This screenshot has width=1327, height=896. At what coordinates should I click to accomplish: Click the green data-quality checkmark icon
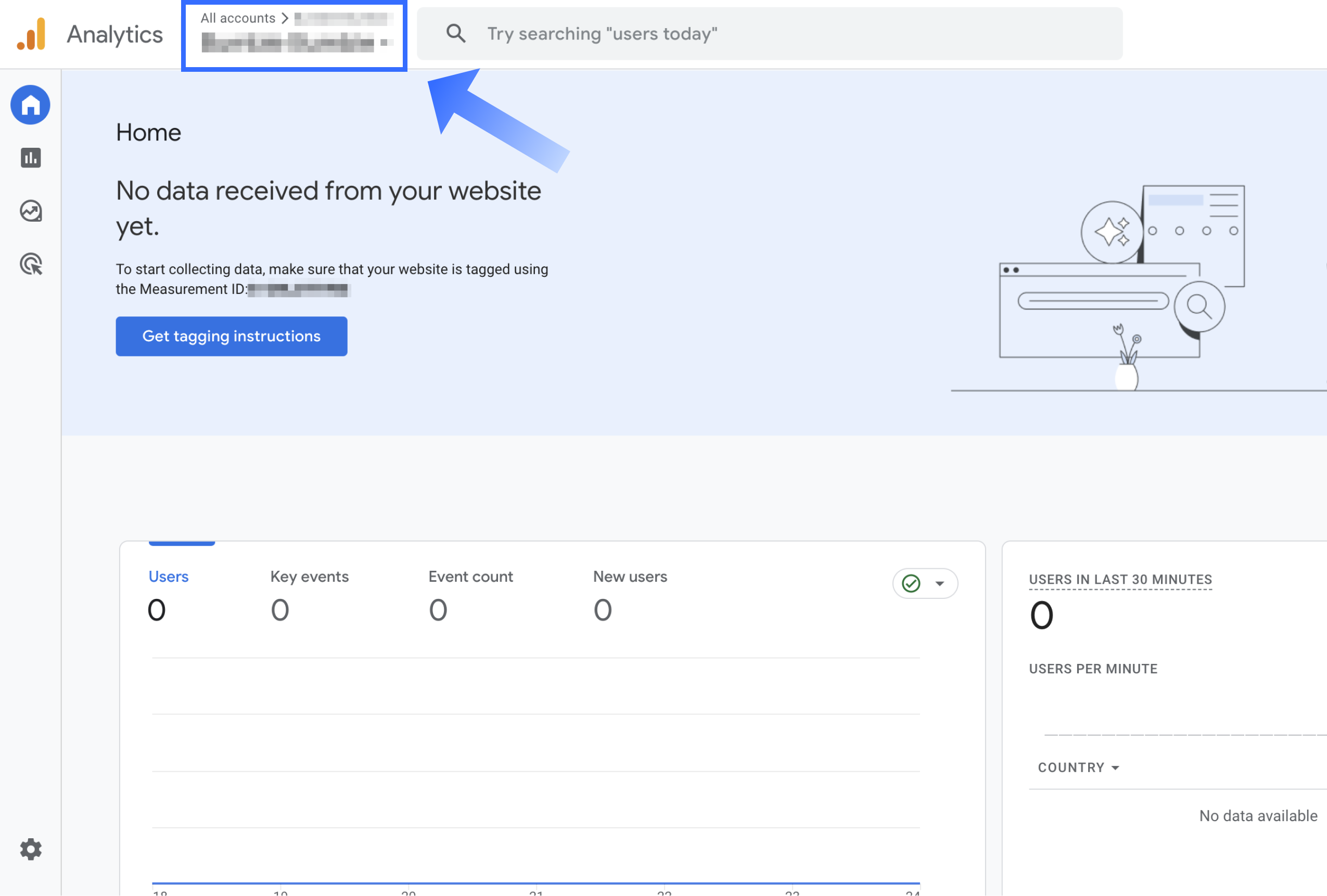(911, 583)
